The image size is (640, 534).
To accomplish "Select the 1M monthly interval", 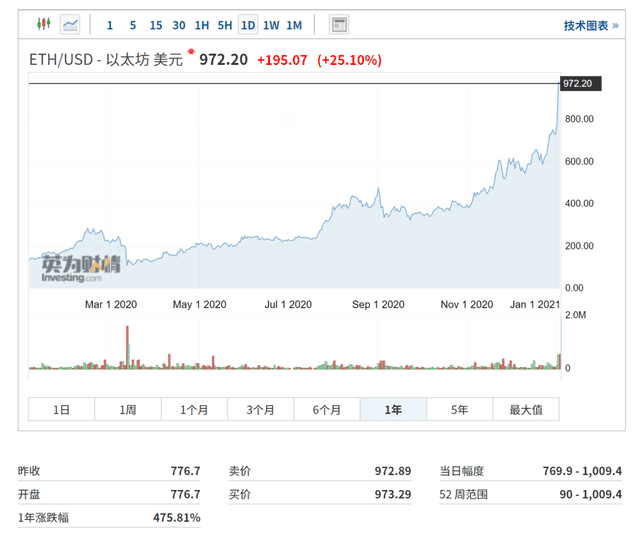I will point(294,25).
